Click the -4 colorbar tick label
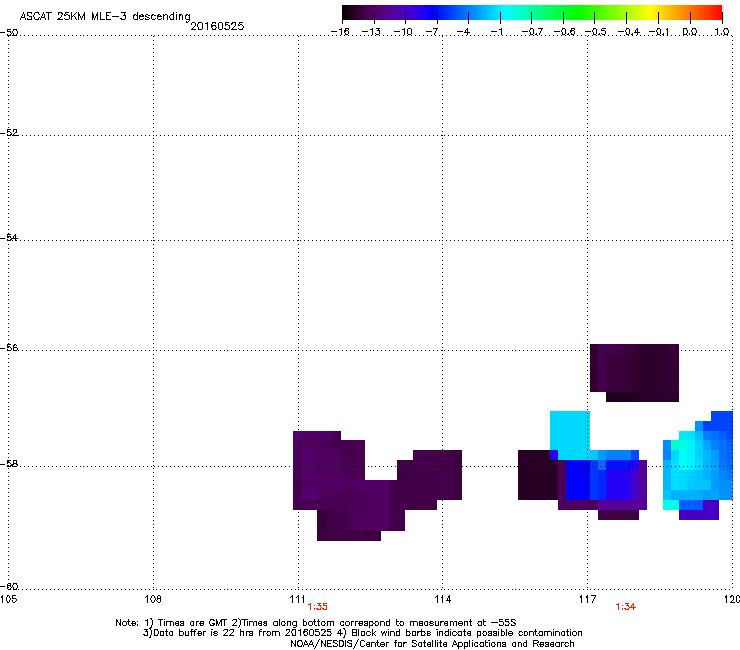740x650 pixels. tap(464, 32)
